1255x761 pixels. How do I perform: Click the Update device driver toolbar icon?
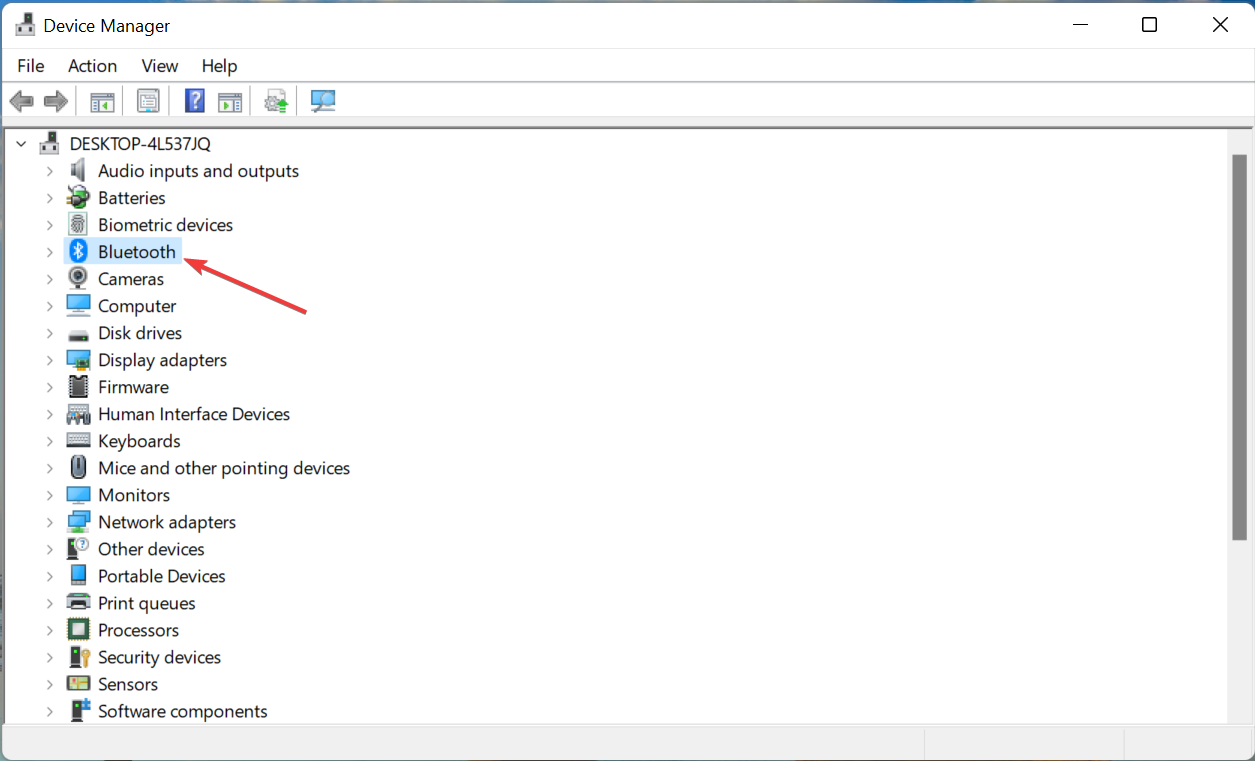[x=276, y=101]
